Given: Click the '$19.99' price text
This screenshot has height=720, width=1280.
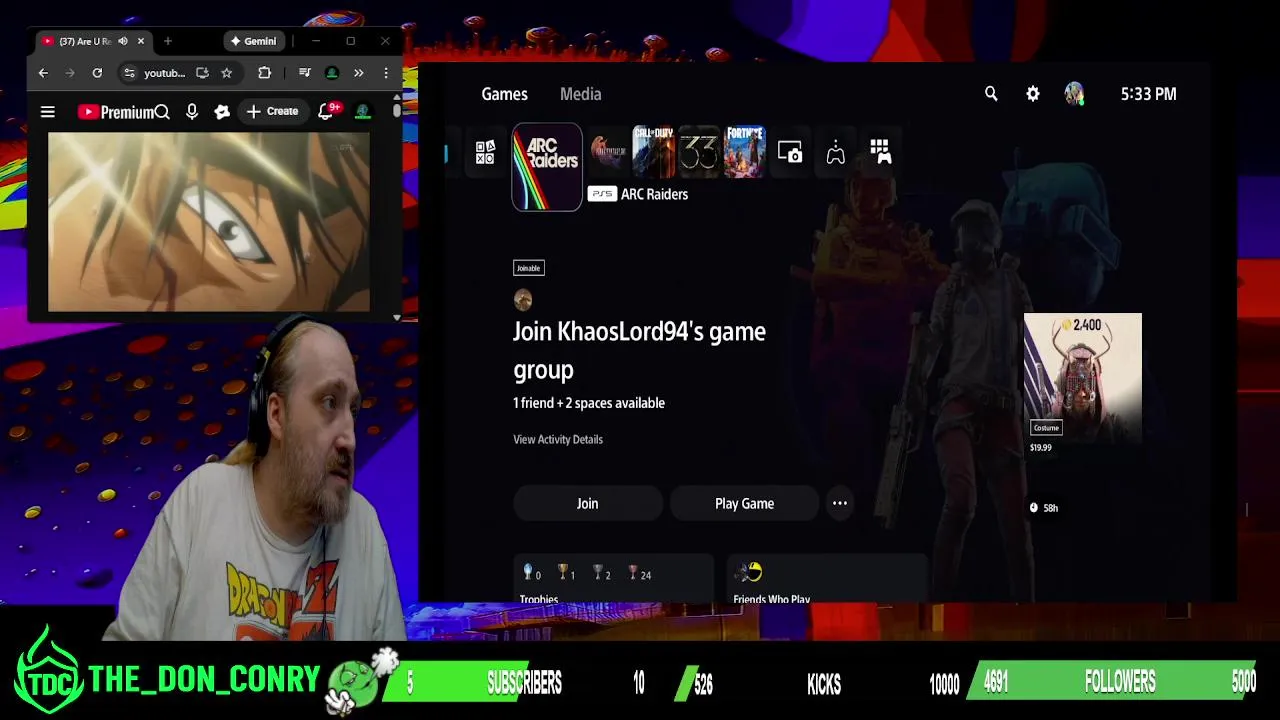Looking at the screenshot, I should click(x=1041, y=448).
